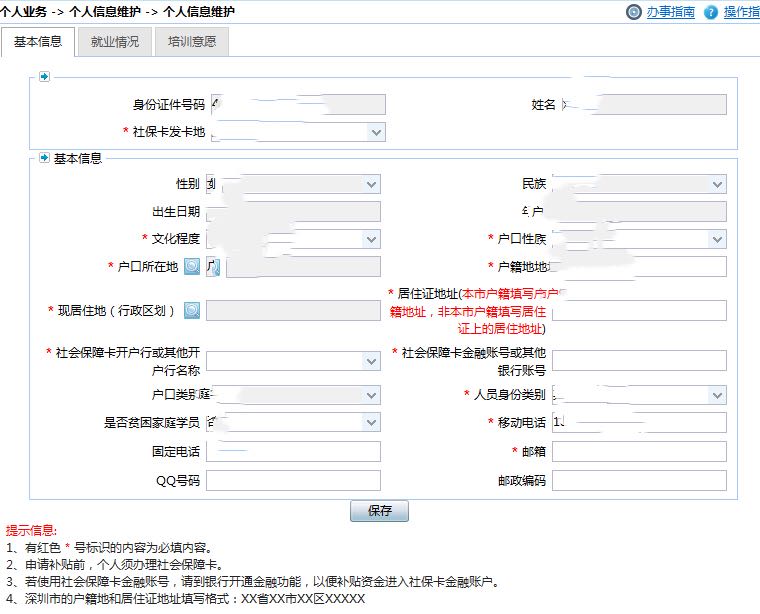Expand the 是否贫困家庭学员 dropdown
This screenshot has height=614, width=760.
(x=371, y=422)
